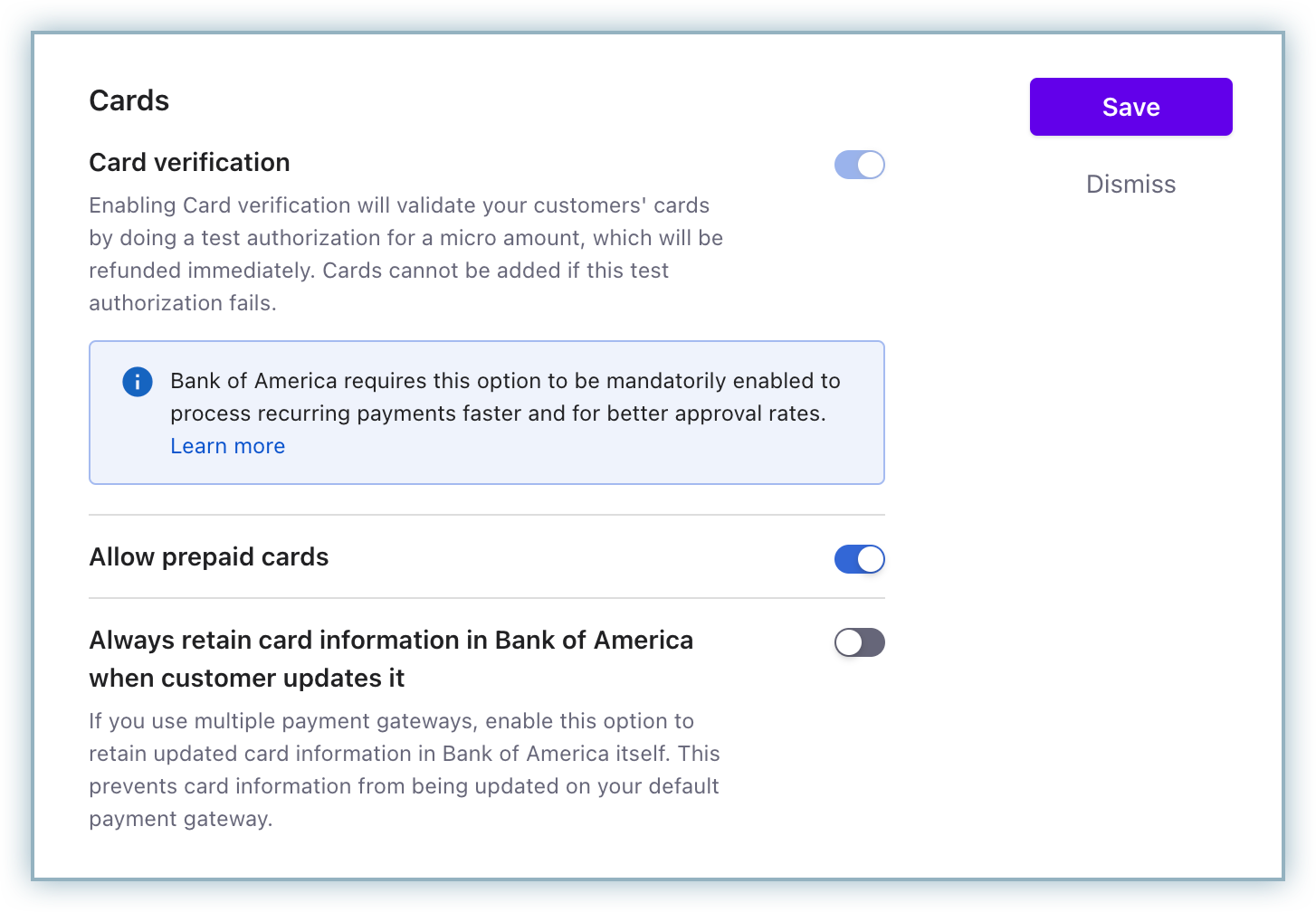Enable Always retain card information toggle
Screen dimensions: 1316x912
click(x=859, y=642)
